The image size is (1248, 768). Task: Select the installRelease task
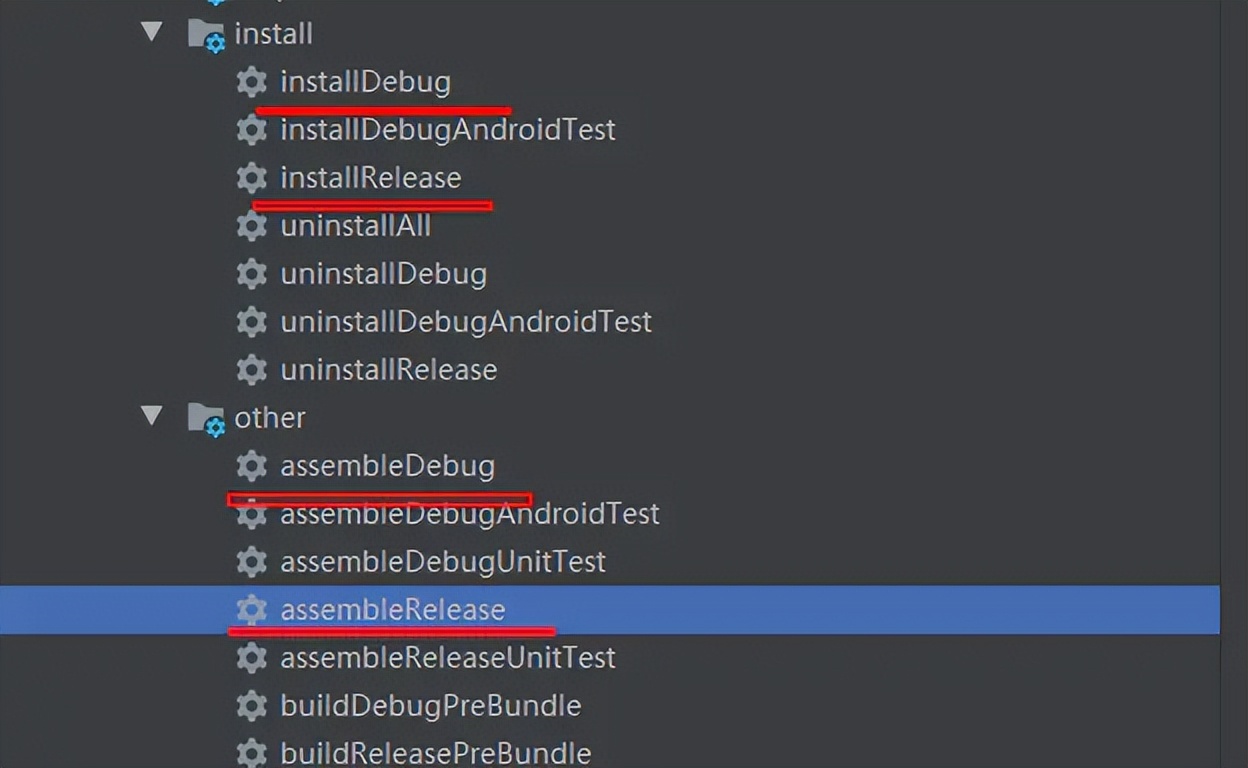tap(372, 177)
